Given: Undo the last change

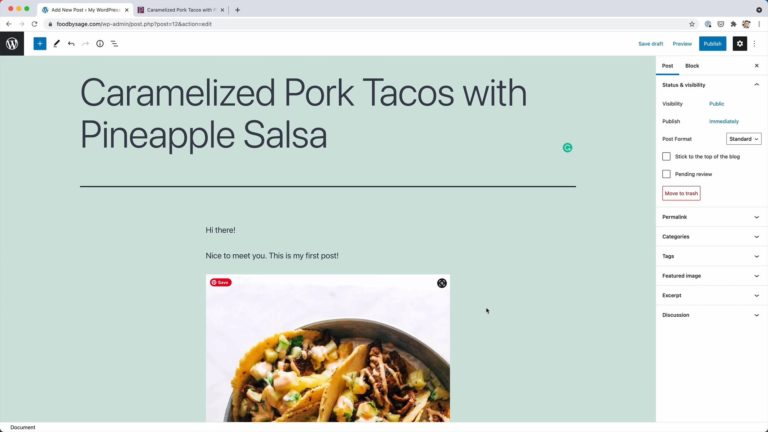Looking at the screenshot, I should coord(71,44).
